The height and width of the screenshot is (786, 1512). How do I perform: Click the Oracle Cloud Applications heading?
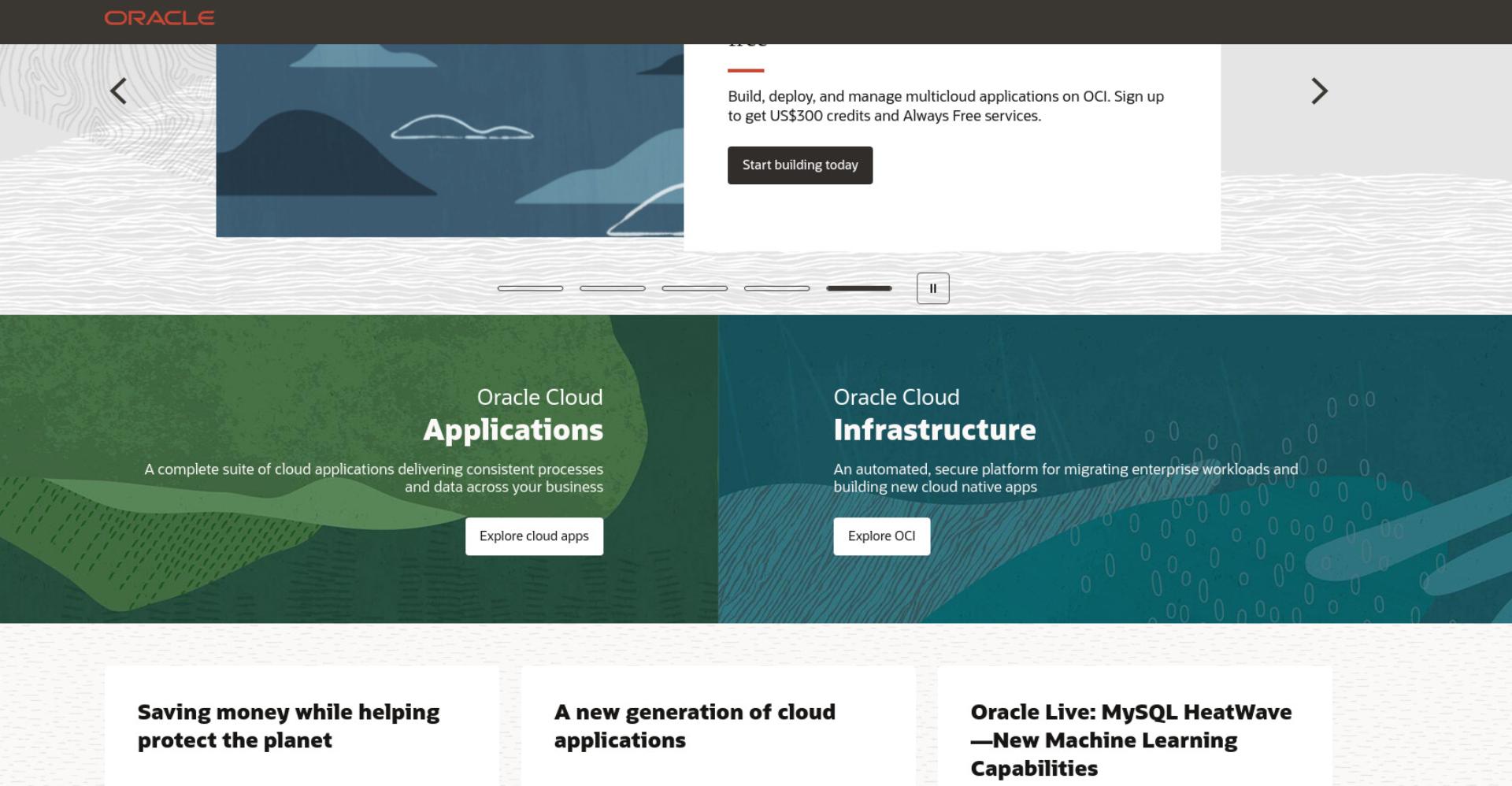513,415
